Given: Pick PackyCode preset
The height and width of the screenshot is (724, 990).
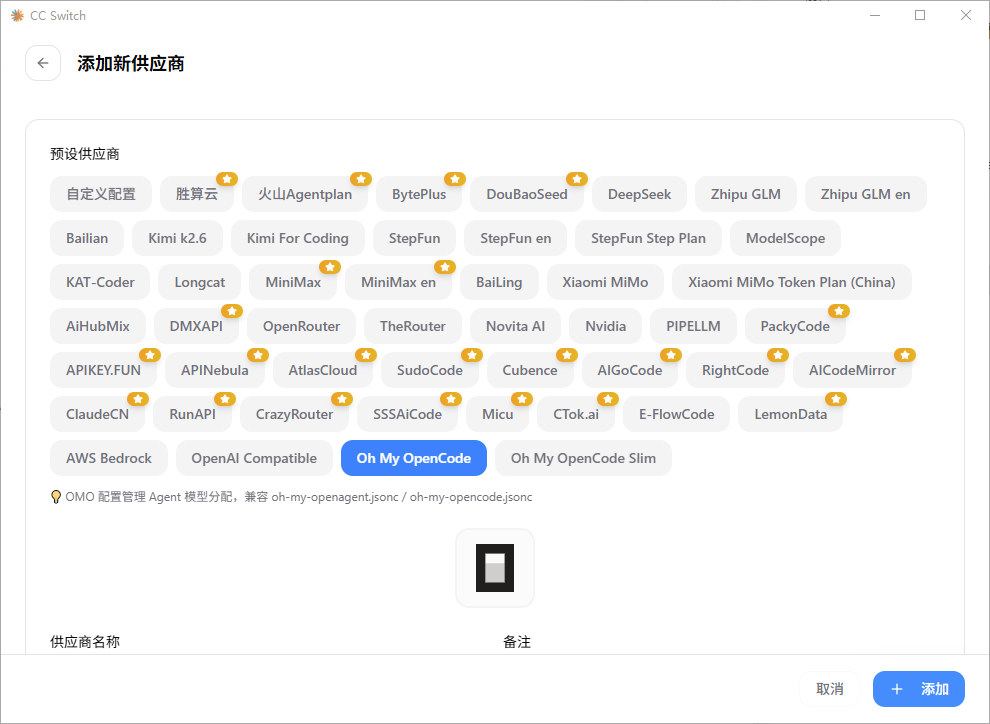Looking at the screenshot, I should tap(795, 326).
